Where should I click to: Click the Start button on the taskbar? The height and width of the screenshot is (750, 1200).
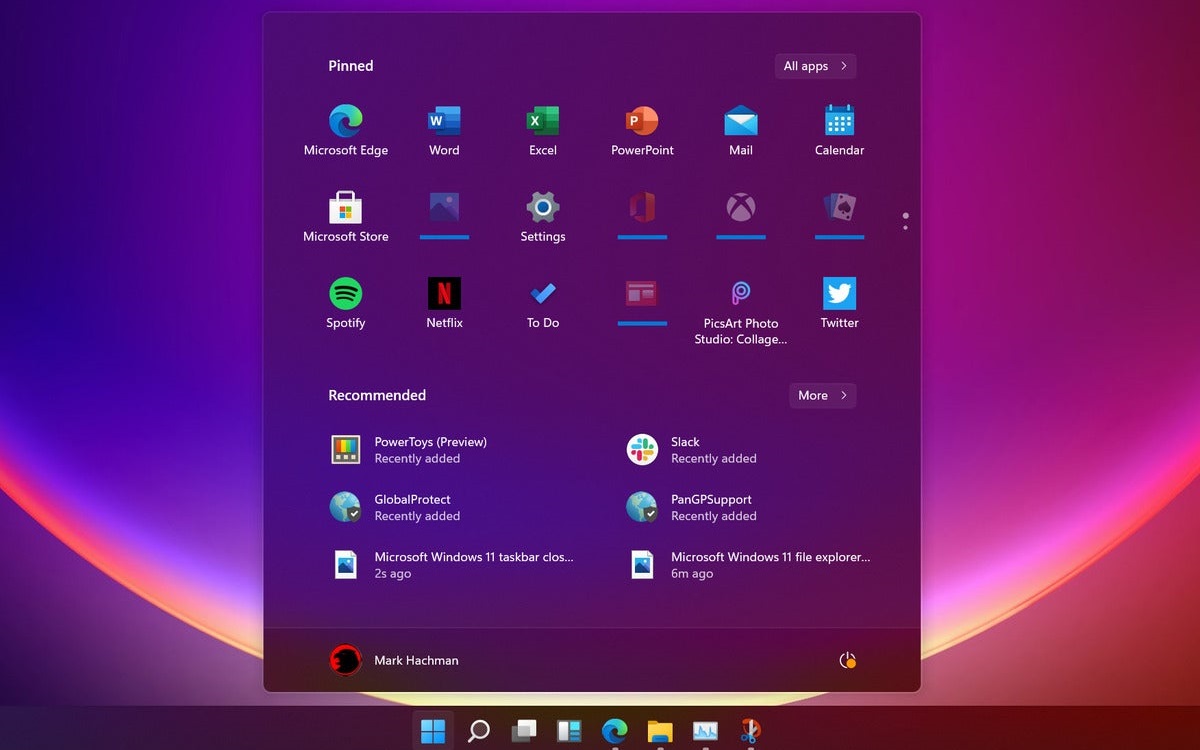433,731
